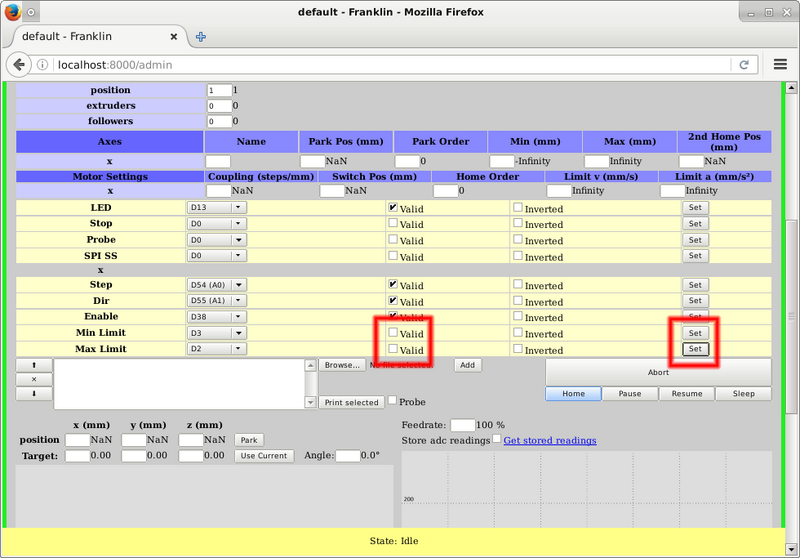Click the Feedrate input field
Viewport: 800px width, 558px height.
pos(462,425)
